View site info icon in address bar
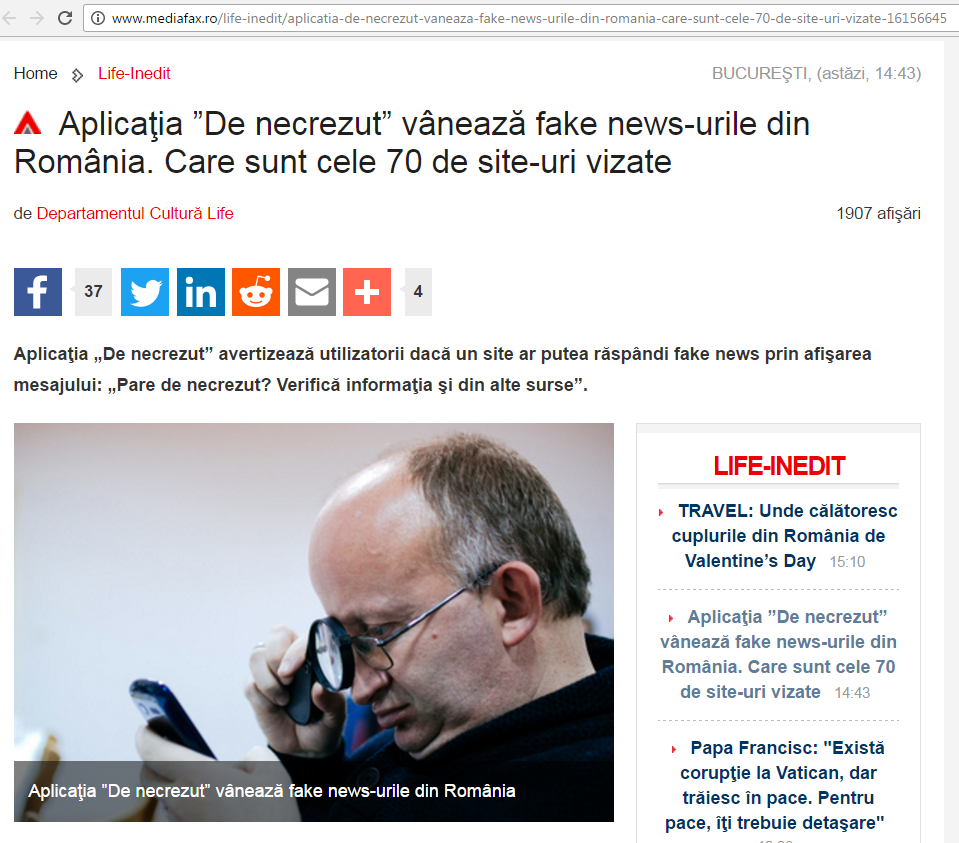This screenshot has width=959, height=843. click(x=97, y=18)
